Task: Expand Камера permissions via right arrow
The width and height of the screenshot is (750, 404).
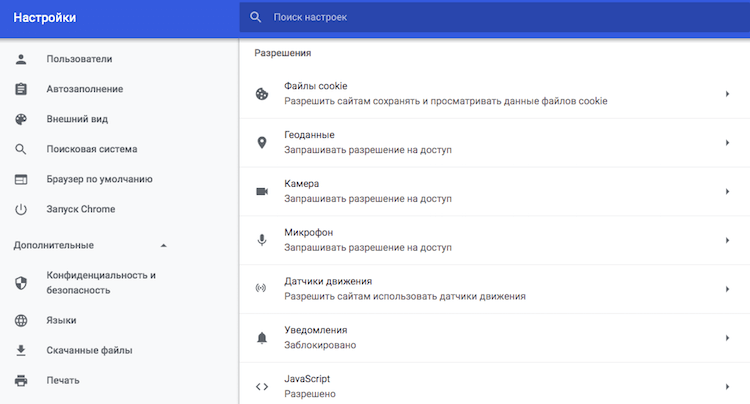Action: [727, 192]
